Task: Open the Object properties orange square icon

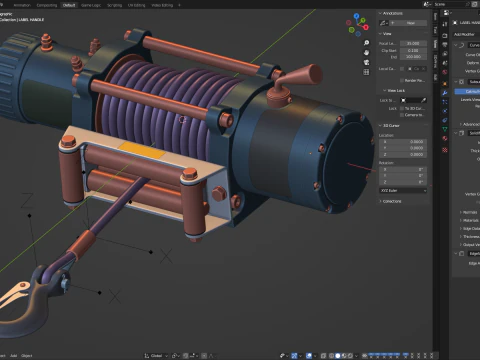Action: tap(445, 83)
